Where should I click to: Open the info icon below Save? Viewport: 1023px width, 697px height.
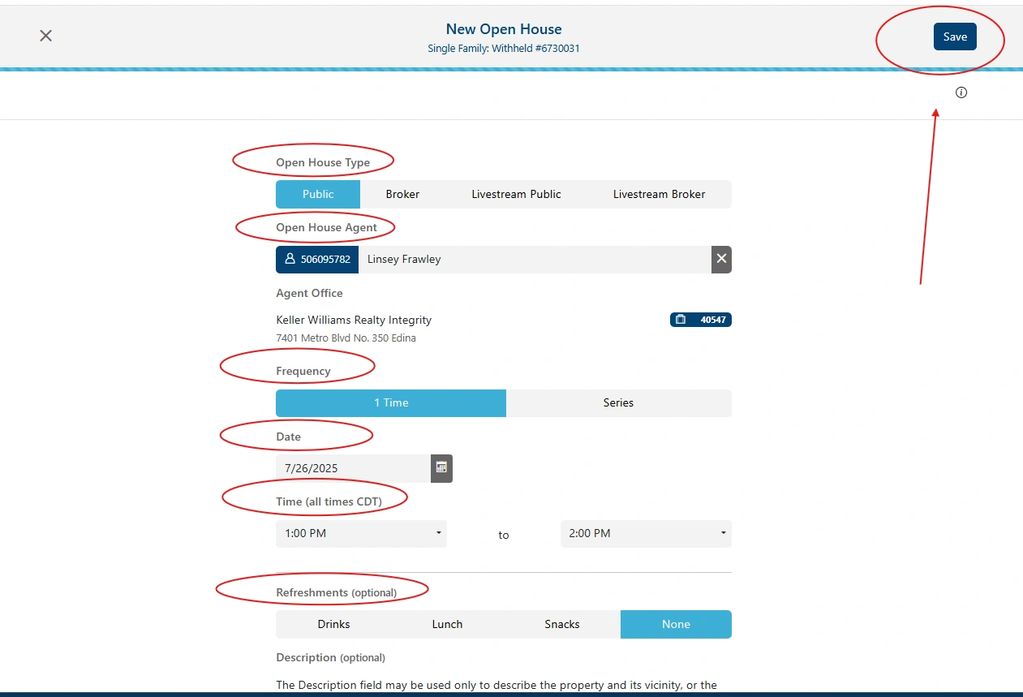(961, 92)
